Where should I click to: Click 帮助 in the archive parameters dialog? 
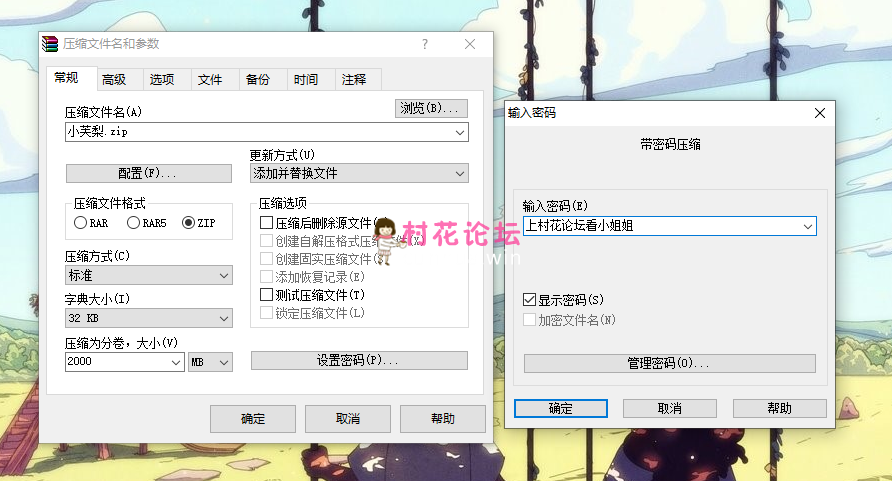(x=443, y=419)
